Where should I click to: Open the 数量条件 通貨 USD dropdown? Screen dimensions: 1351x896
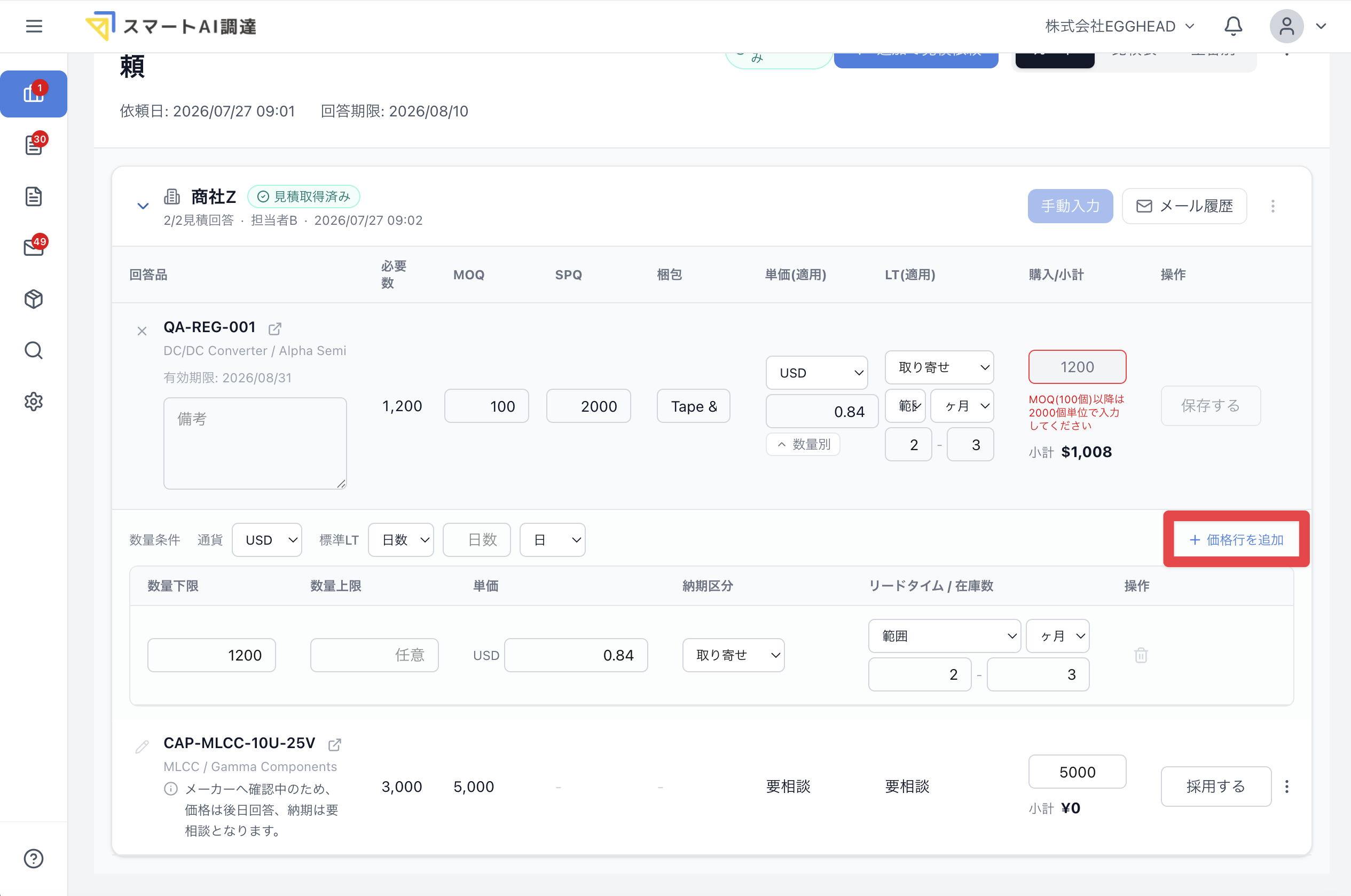click(x=267, y=540)
